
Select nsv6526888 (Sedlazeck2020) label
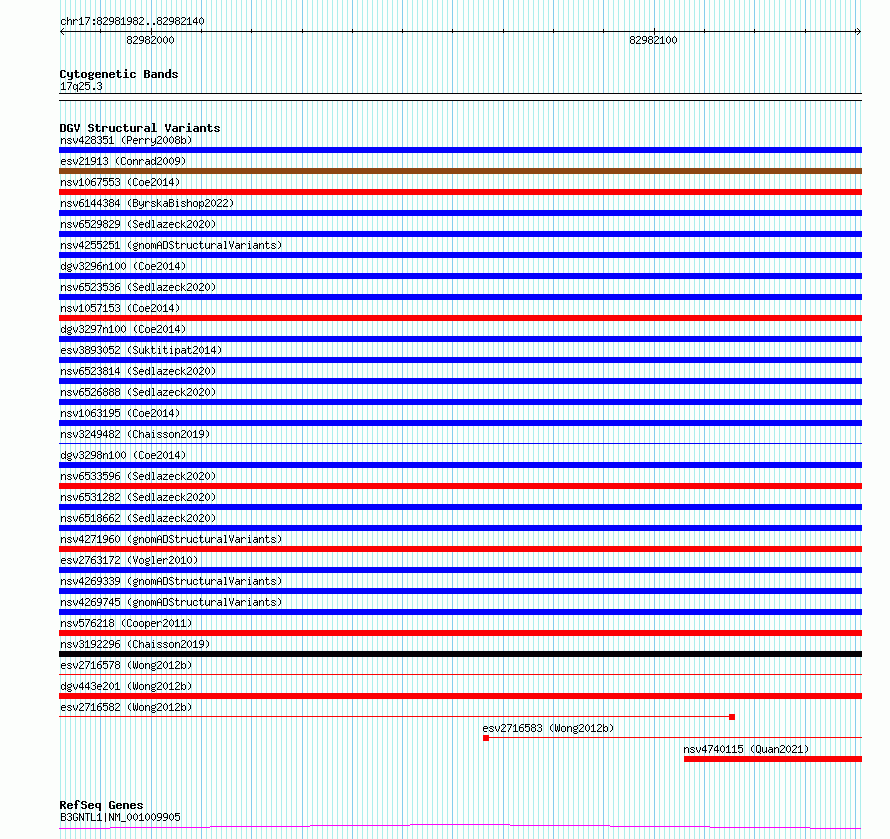point(138,392)
